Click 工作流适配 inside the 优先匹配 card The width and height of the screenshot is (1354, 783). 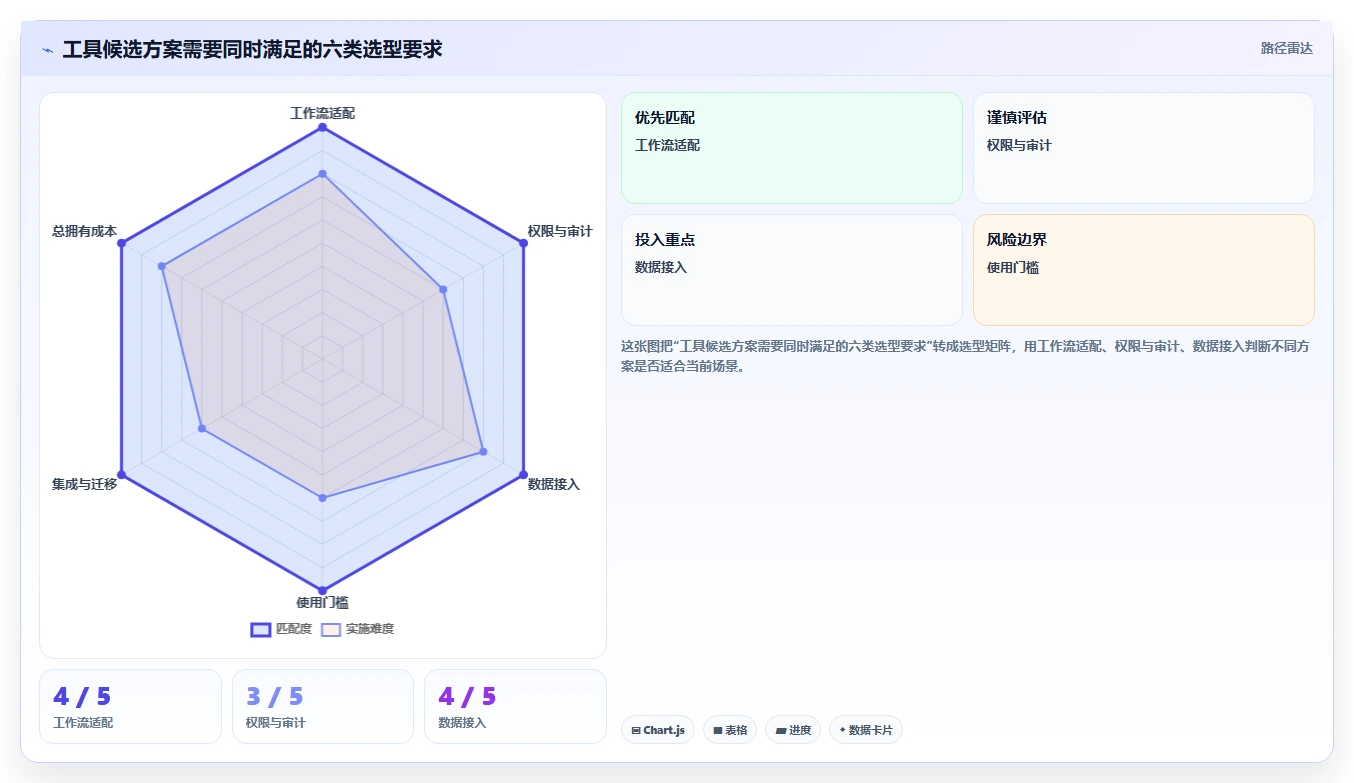[x=667, y=146]
